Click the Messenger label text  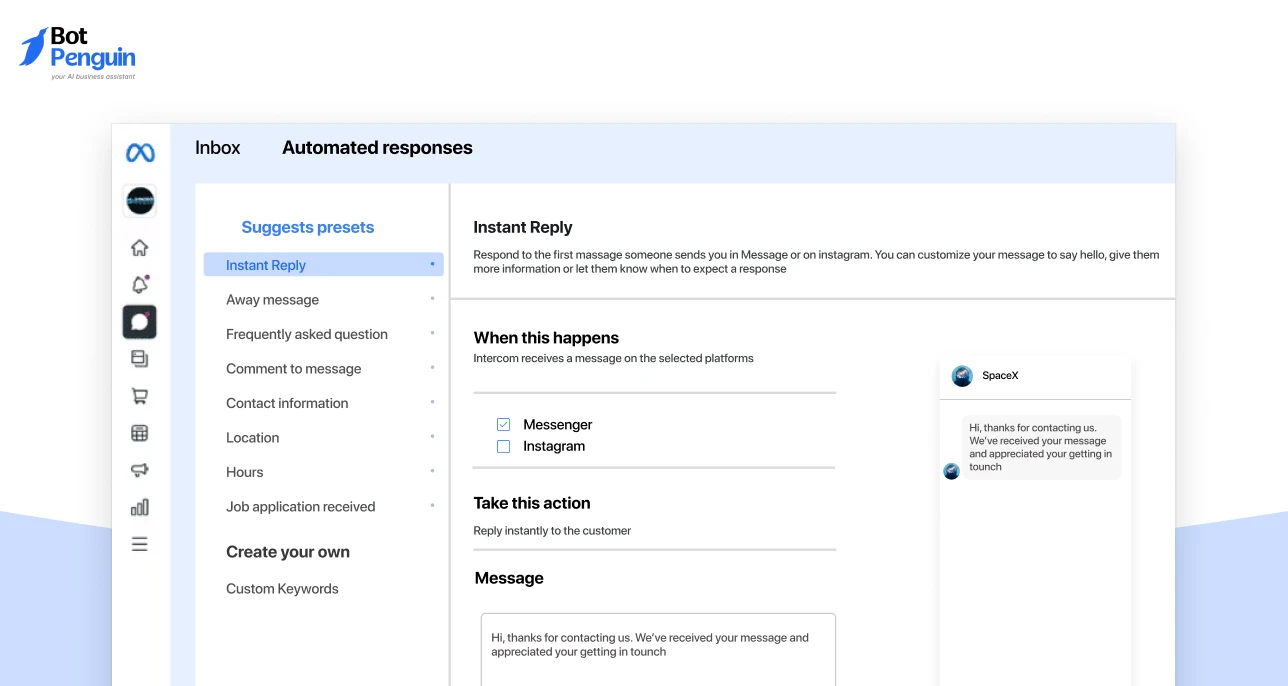[x=558, y=425]
